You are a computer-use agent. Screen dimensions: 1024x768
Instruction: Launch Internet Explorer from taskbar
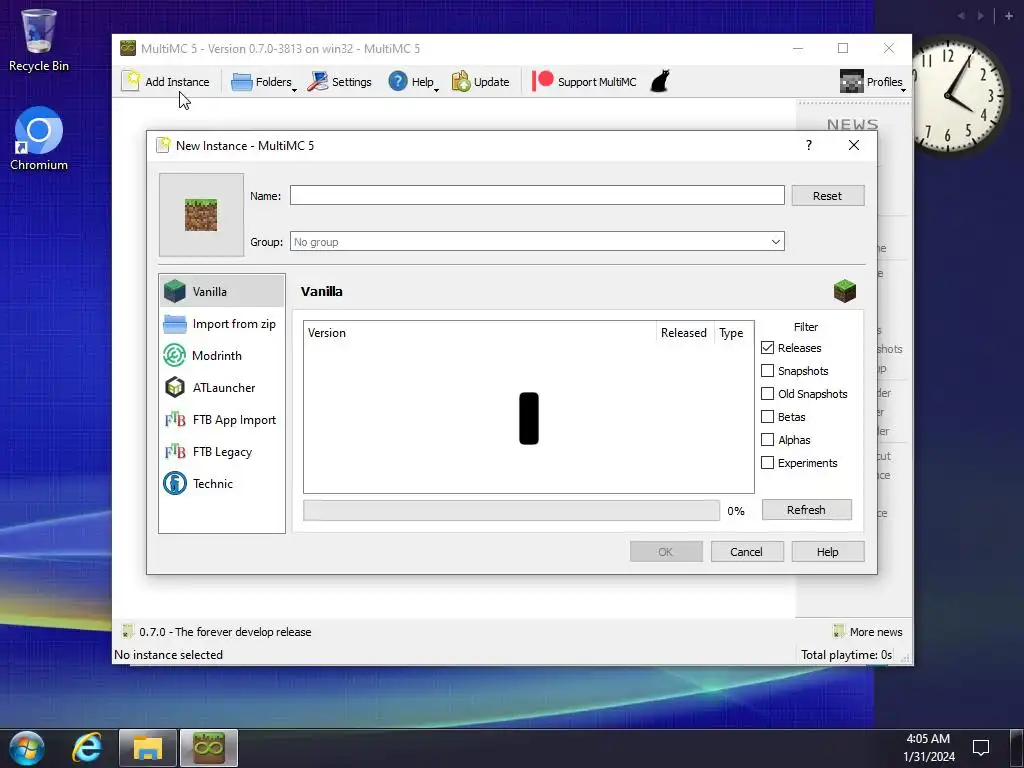pyautogui.click(x=87, y=748)
